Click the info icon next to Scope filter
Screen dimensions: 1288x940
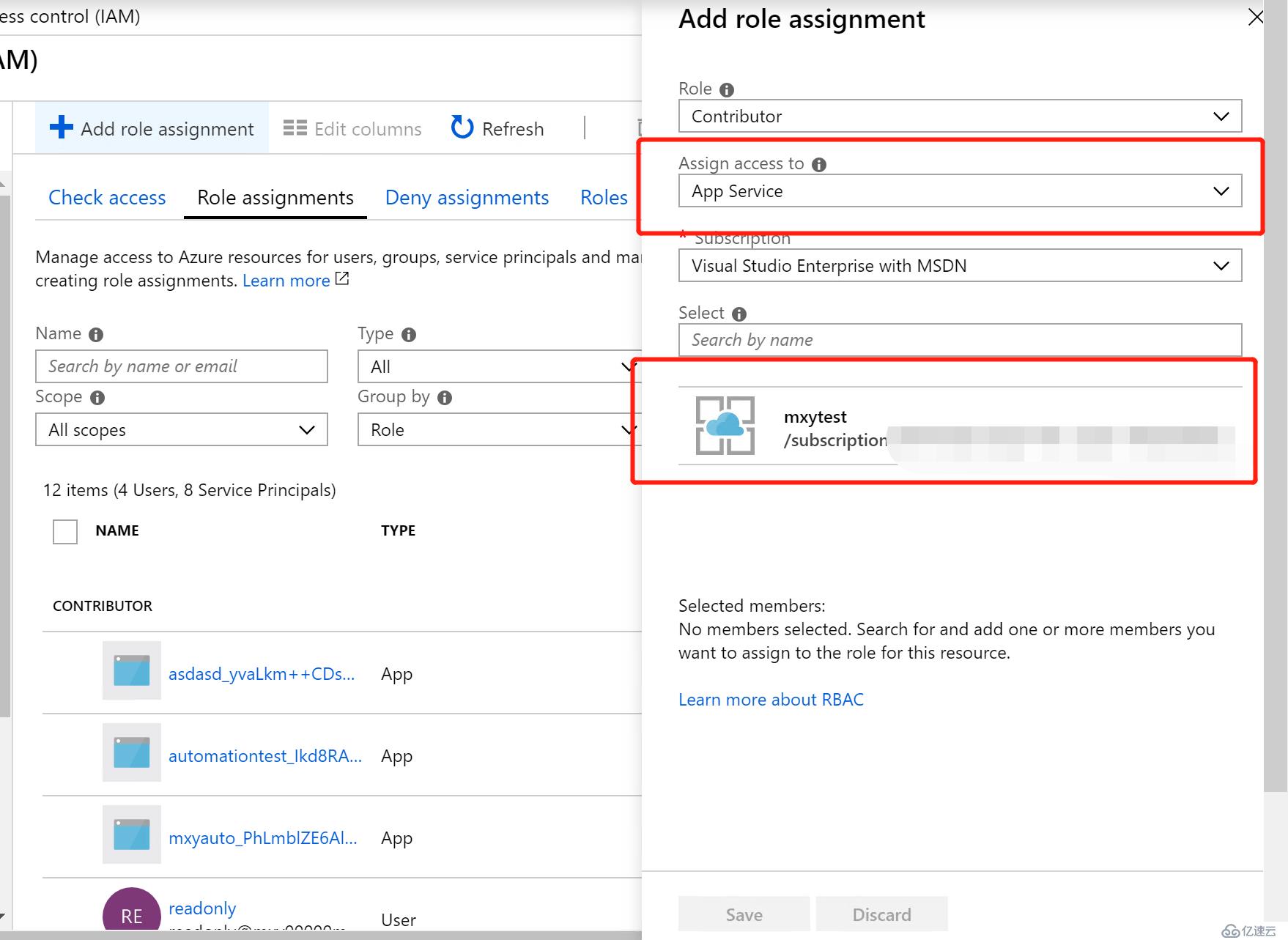(97, 398)
